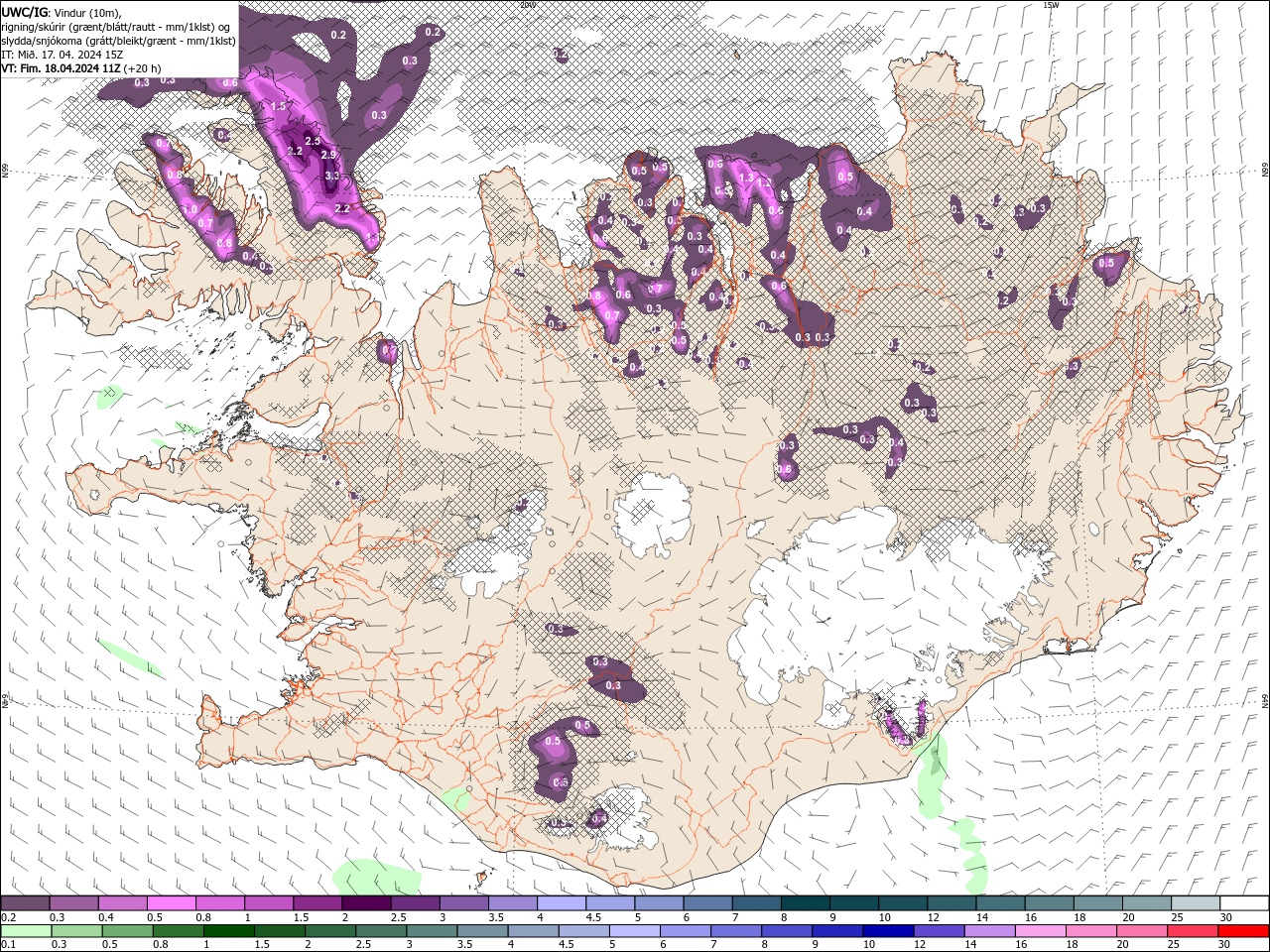Select bottom legend swatch between 20 and 25

pyautogui.click(x=1140, y=930)
